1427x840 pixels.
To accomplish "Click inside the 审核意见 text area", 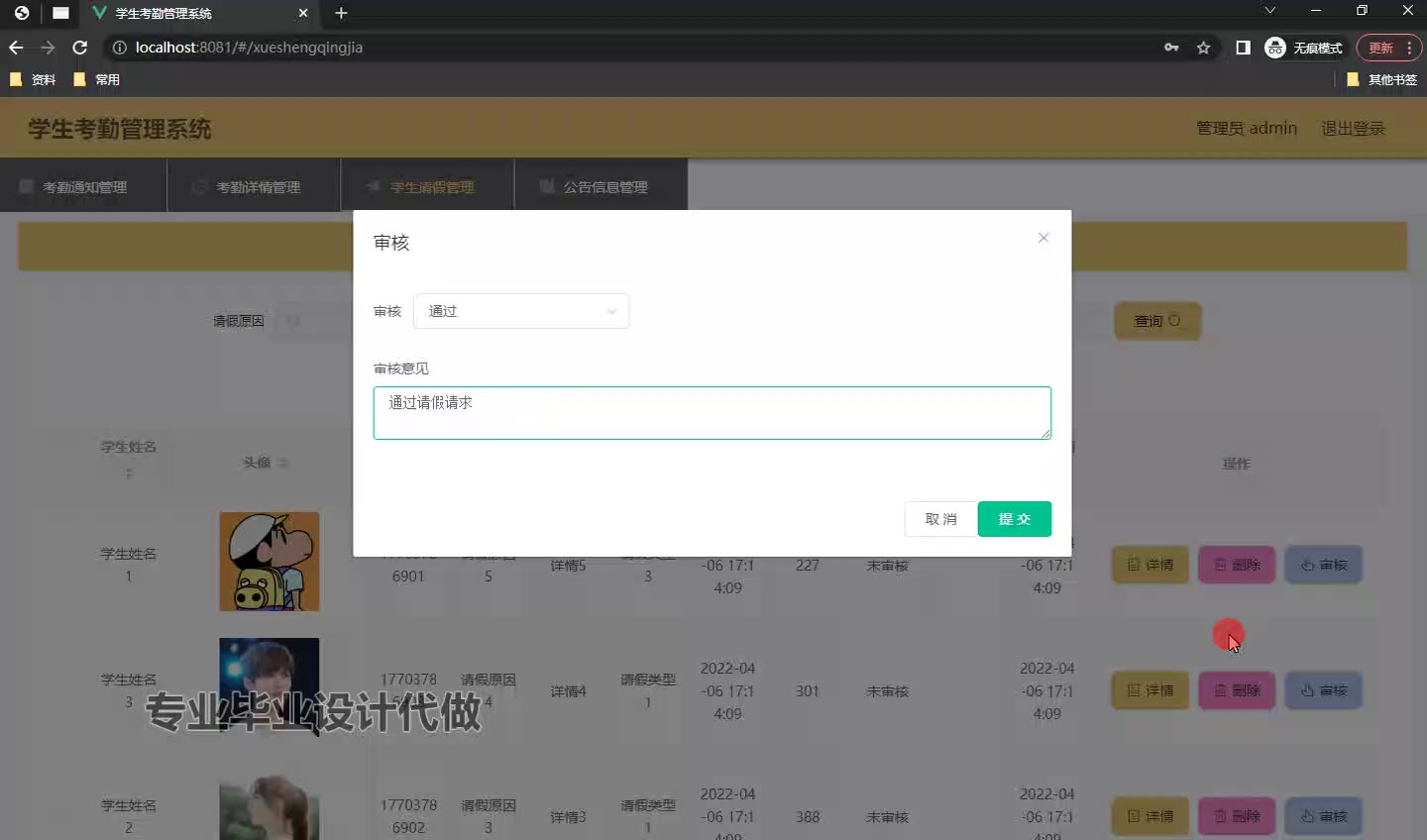I will click(x=712, y=413).
